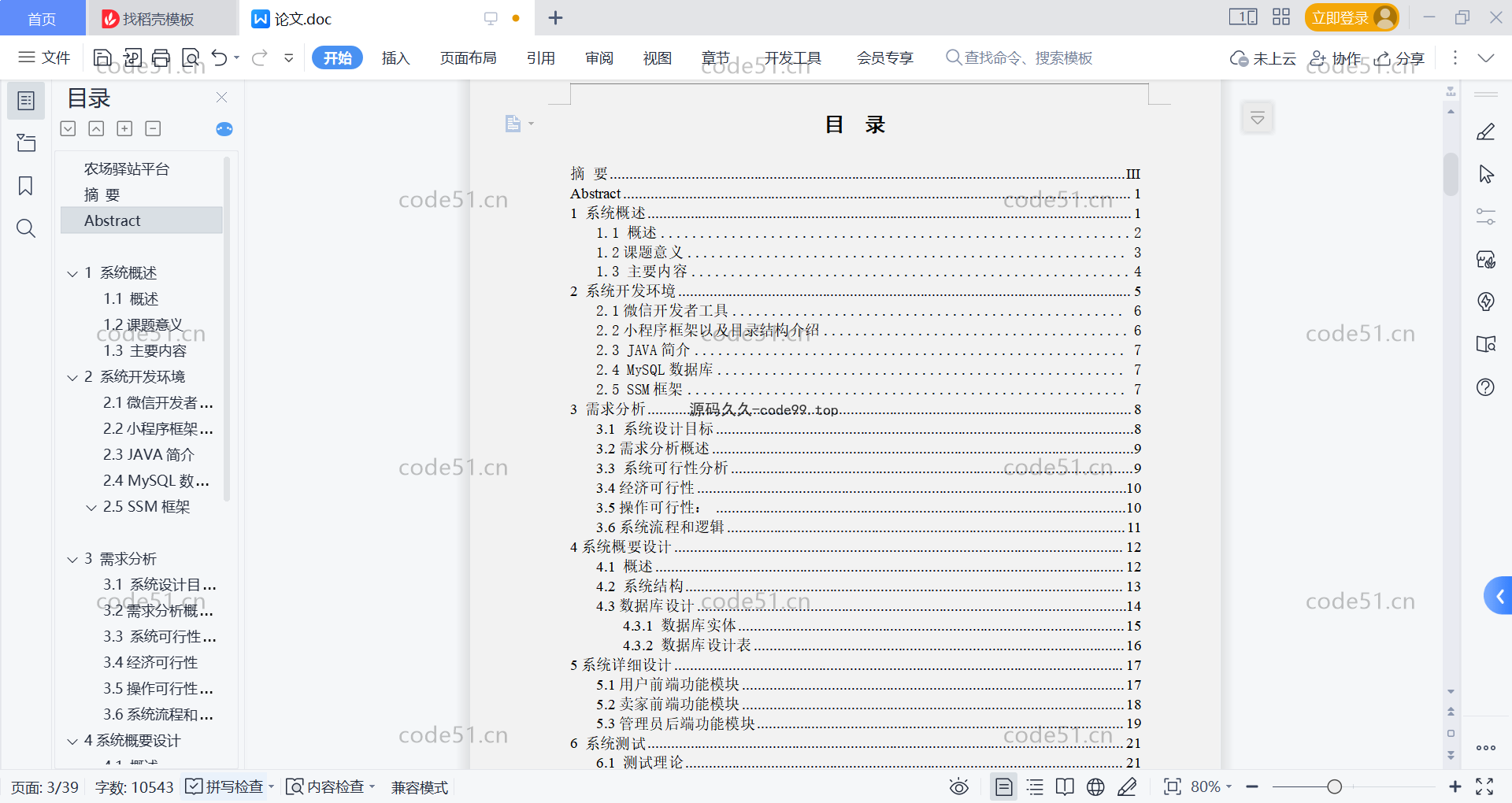Viewport: 1512px width, 803px height.
Task: Collapse the '4 系统概要设计' outline node
Action: pos(72,741)
